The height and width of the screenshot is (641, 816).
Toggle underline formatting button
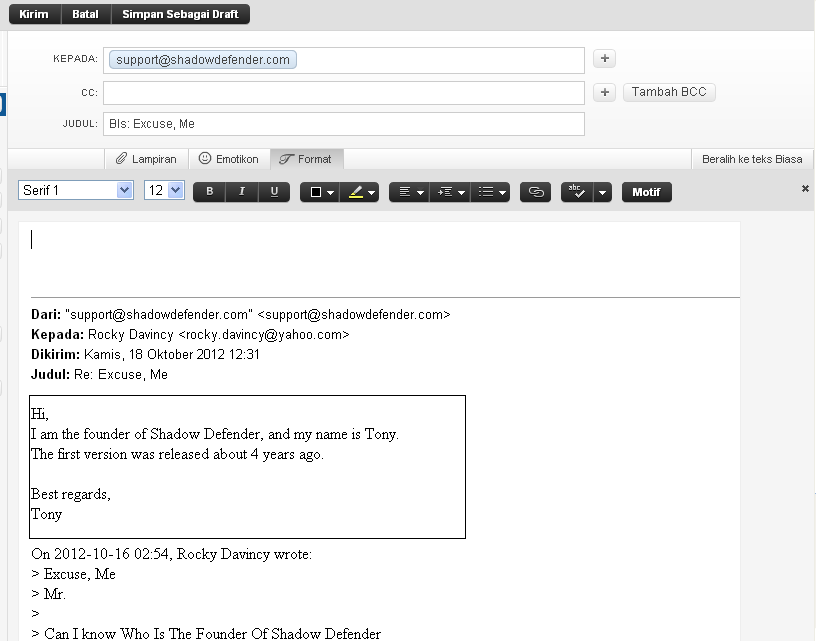[x=274, y=192]
